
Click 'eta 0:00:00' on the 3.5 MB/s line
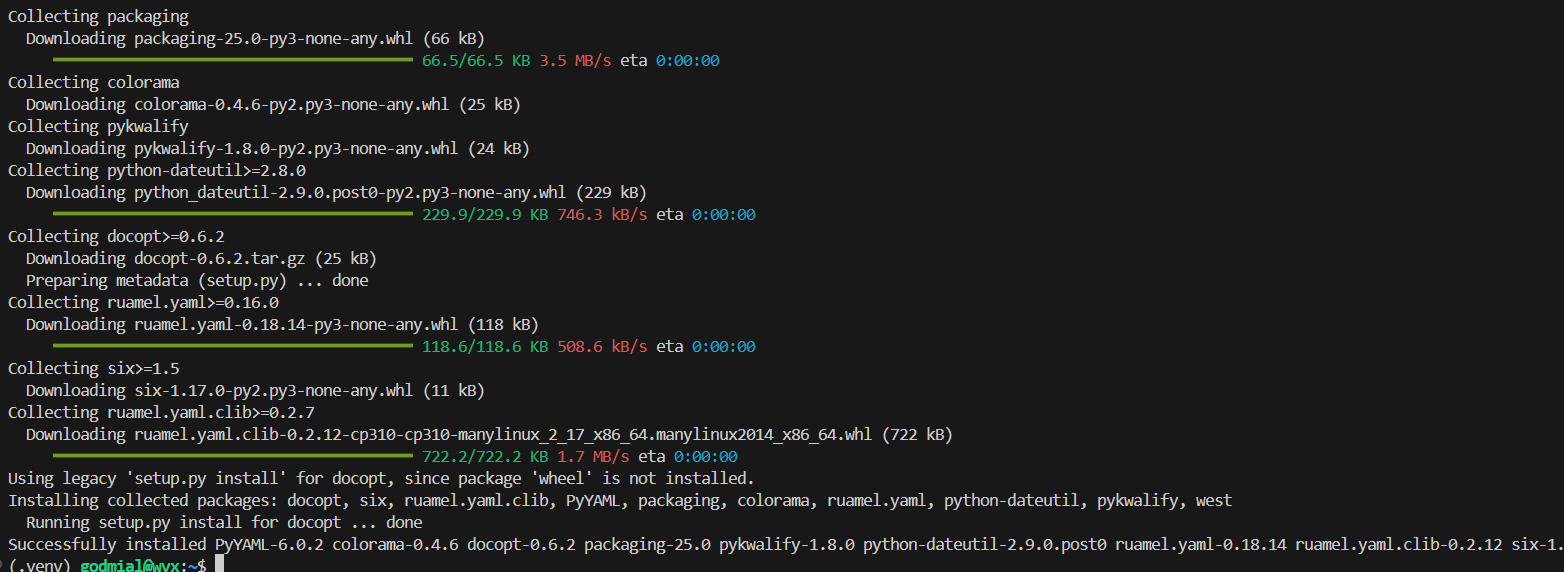coord(670,61)
